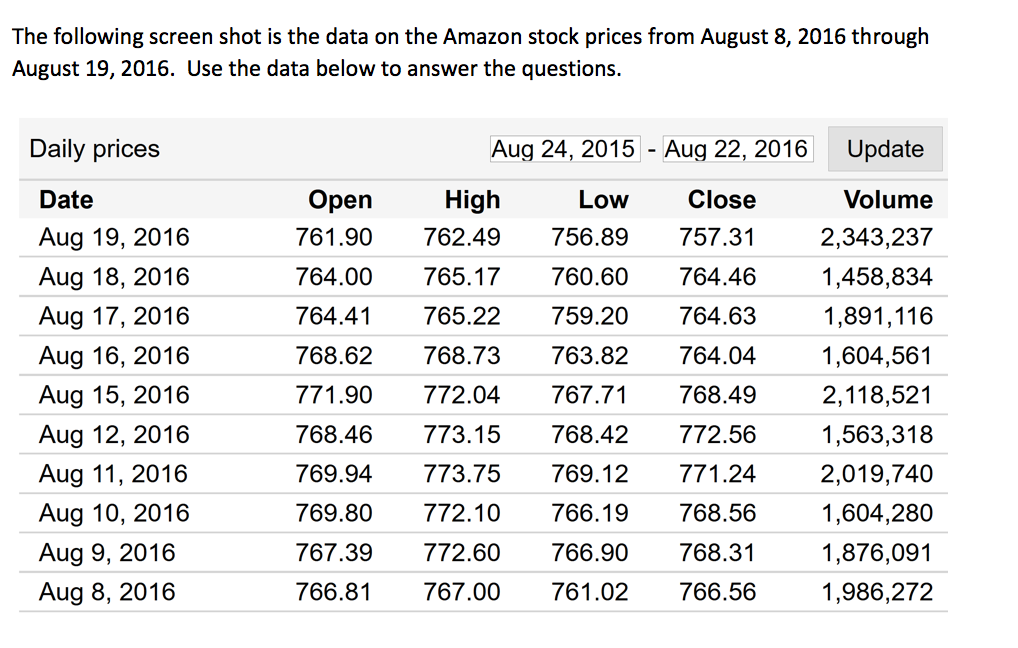Click the Open column header

point(340,199)
